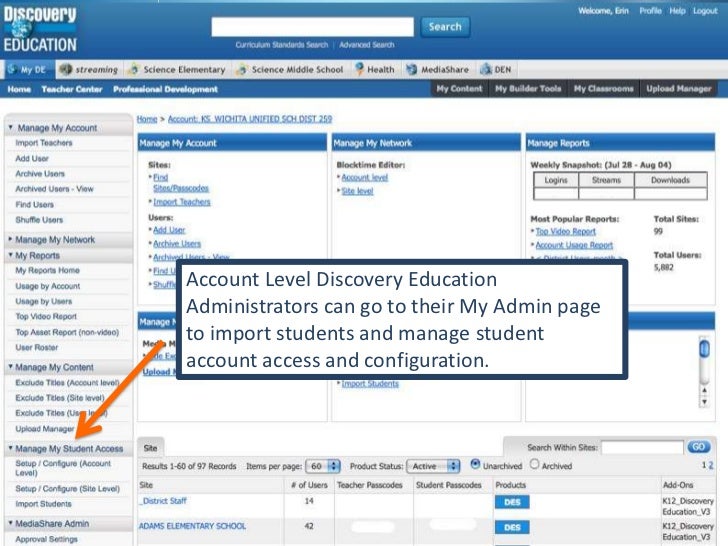Open Archive Users link in Users list
The height and width of the screenshot is (546, 728).
pos(177,244)
